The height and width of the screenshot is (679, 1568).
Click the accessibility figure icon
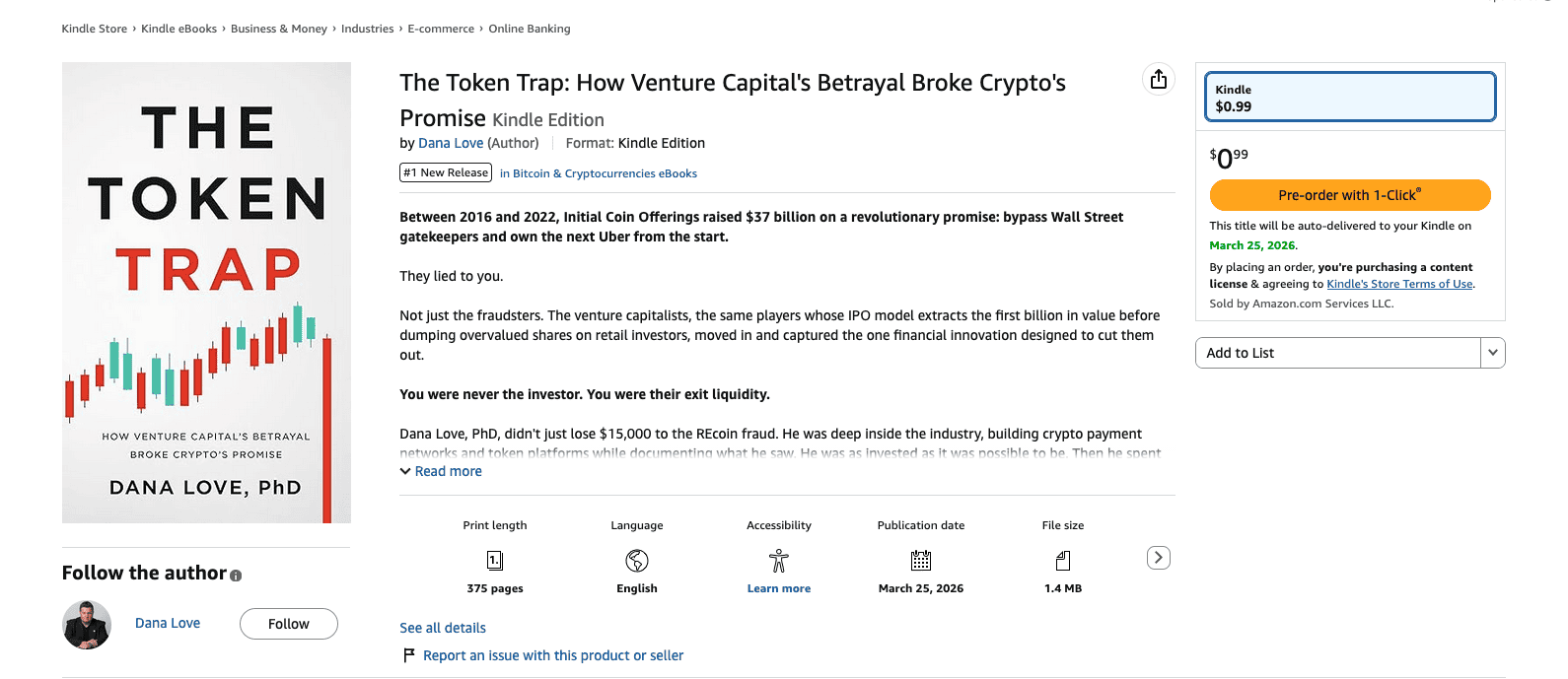click(x=778, y=560)
